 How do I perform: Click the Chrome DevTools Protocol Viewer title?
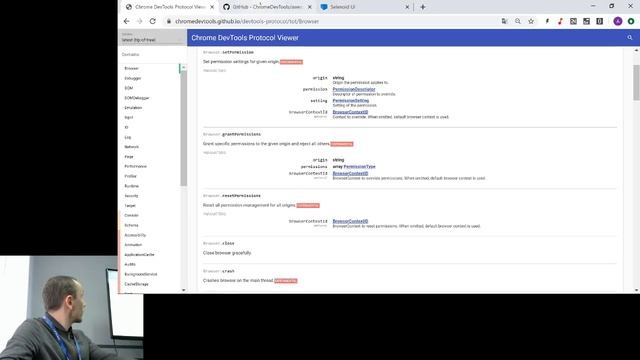pos(245,38)
